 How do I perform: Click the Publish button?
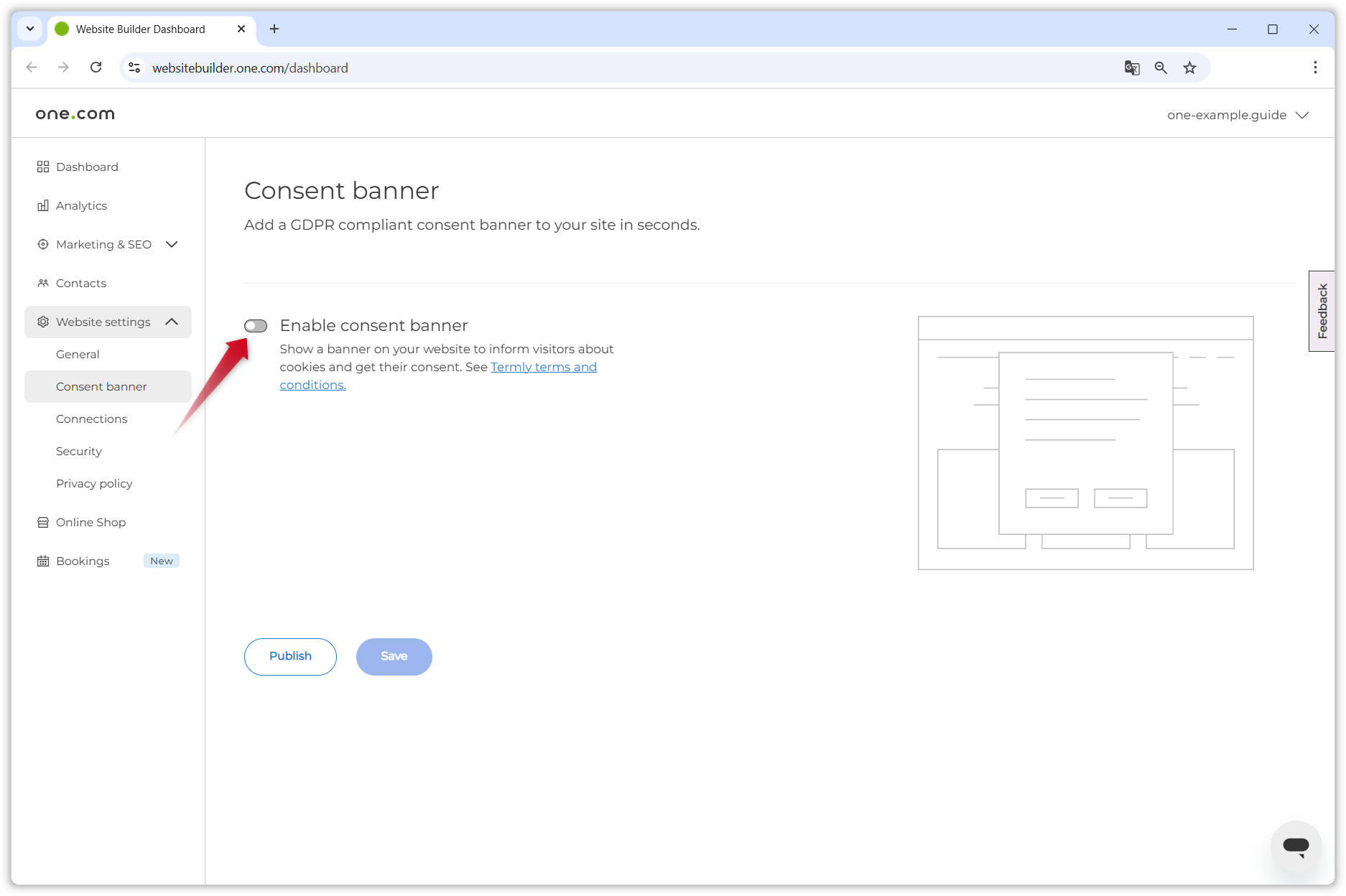(x=290, y=656)
